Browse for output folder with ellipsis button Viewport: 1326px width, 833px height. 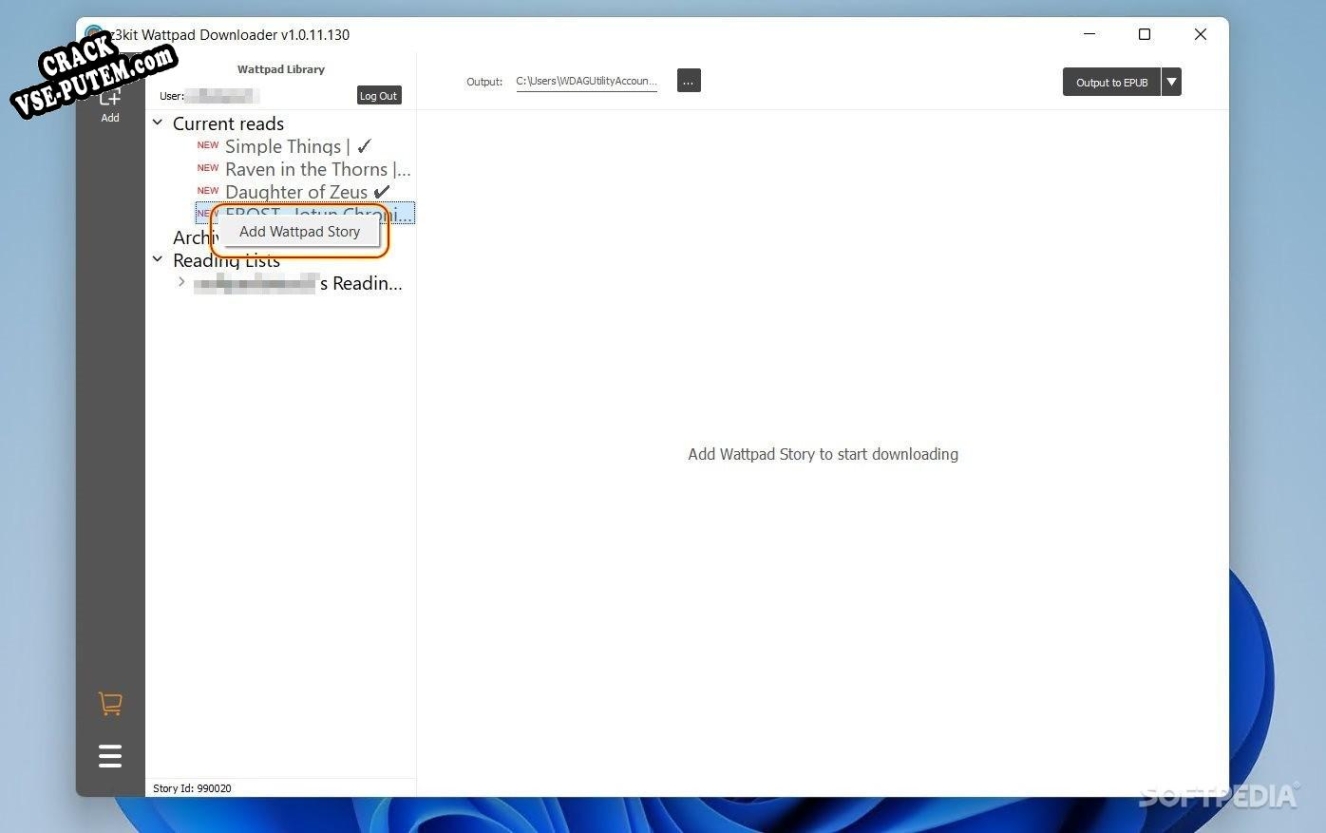pos(688,81)
